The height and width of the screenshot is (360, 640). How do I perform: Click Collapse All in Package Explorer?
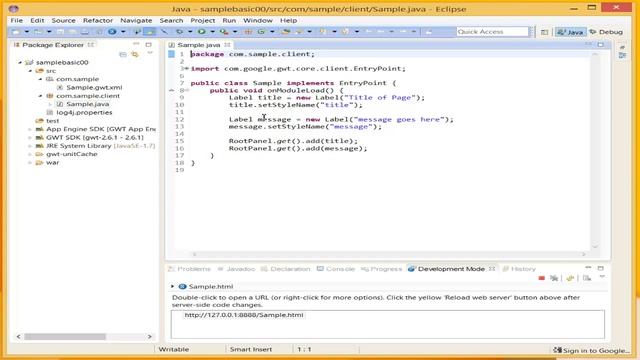click(x=122, y=54)
